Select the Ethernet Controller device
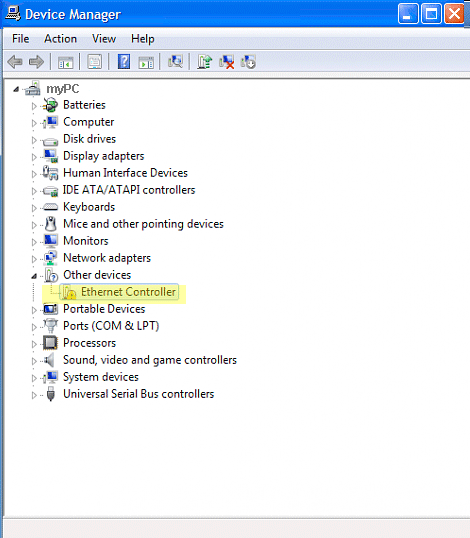This screenshot has height=538, width=470. click(128, 292)
